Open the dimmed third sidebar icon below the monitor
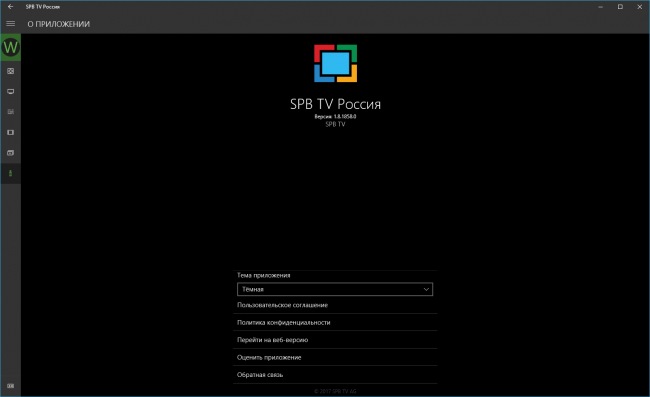The image size is (650, 397). pyautogui.click(x=10, y=112)
